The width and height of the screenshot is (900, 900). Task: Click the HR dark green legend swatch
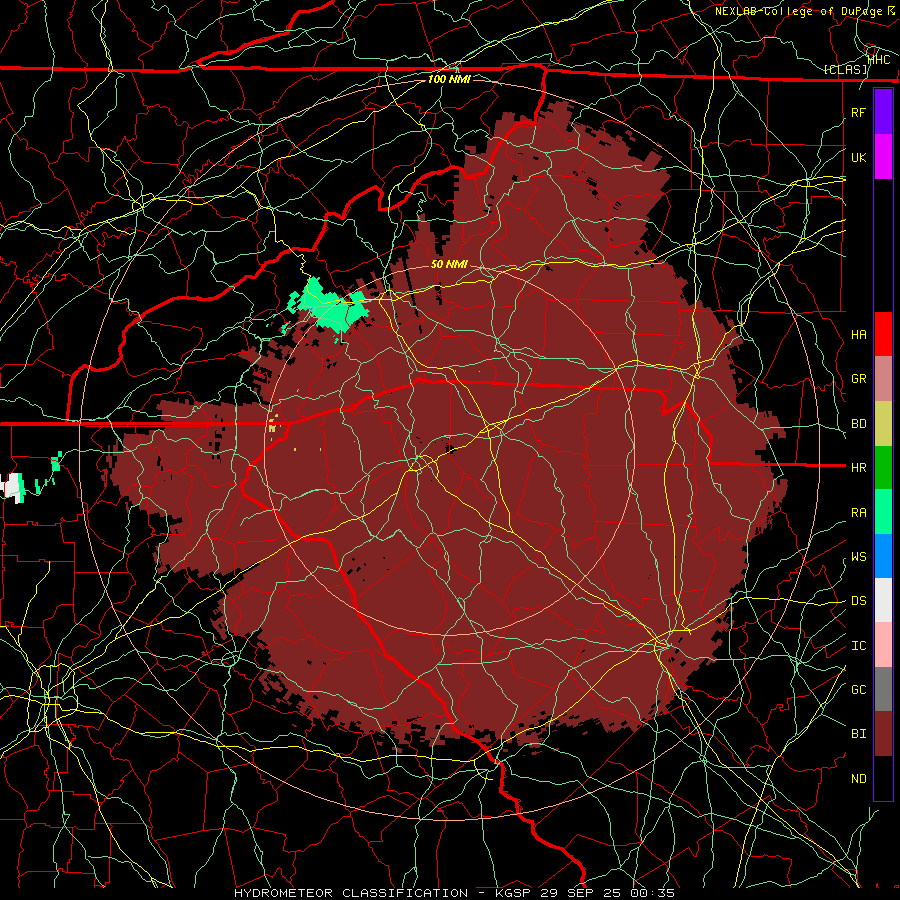click(883, 468)
